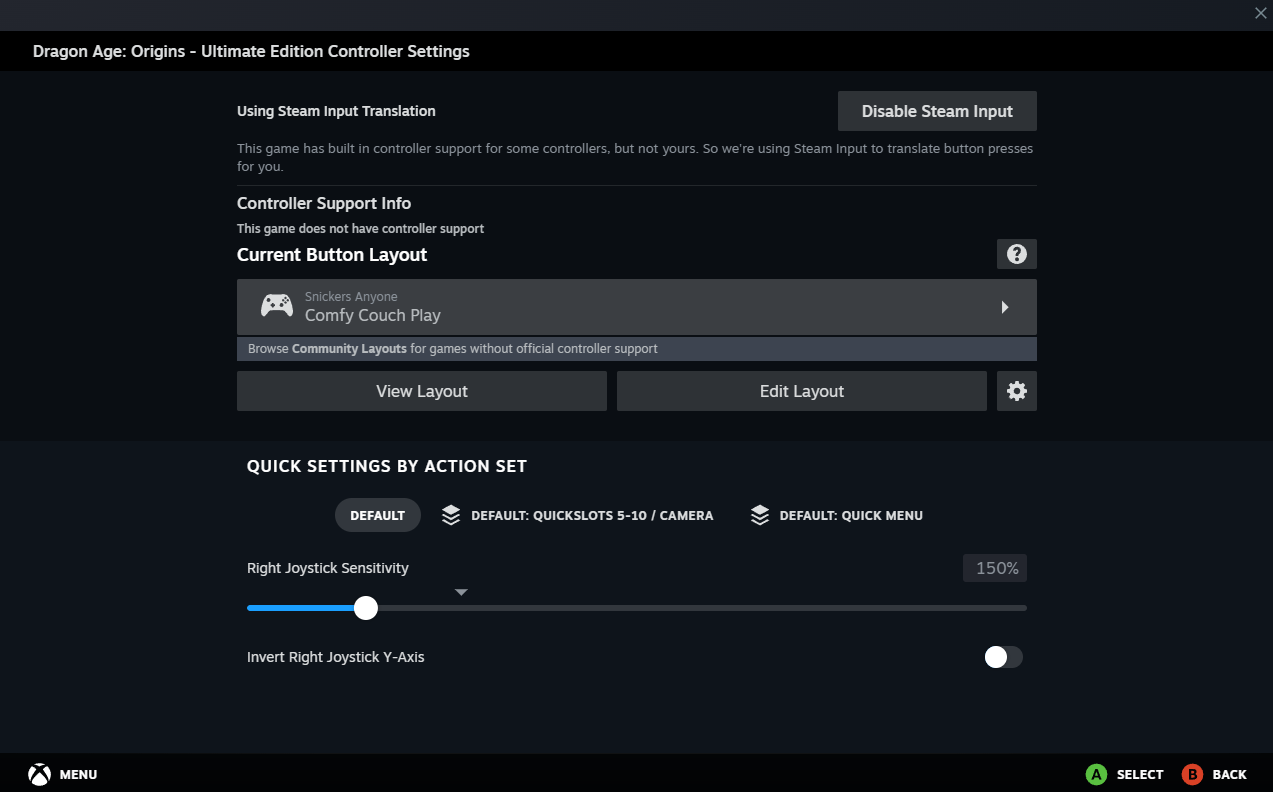Browse Community Layouts link

pyautogui.click(x=349, y=349)
